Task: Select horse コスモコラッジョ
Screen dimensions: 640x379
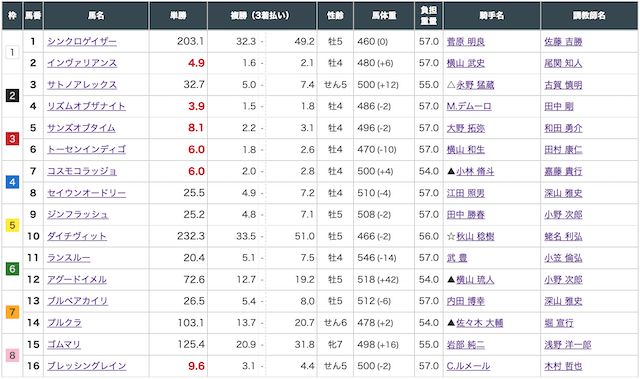Action: [x=82, y=171]
